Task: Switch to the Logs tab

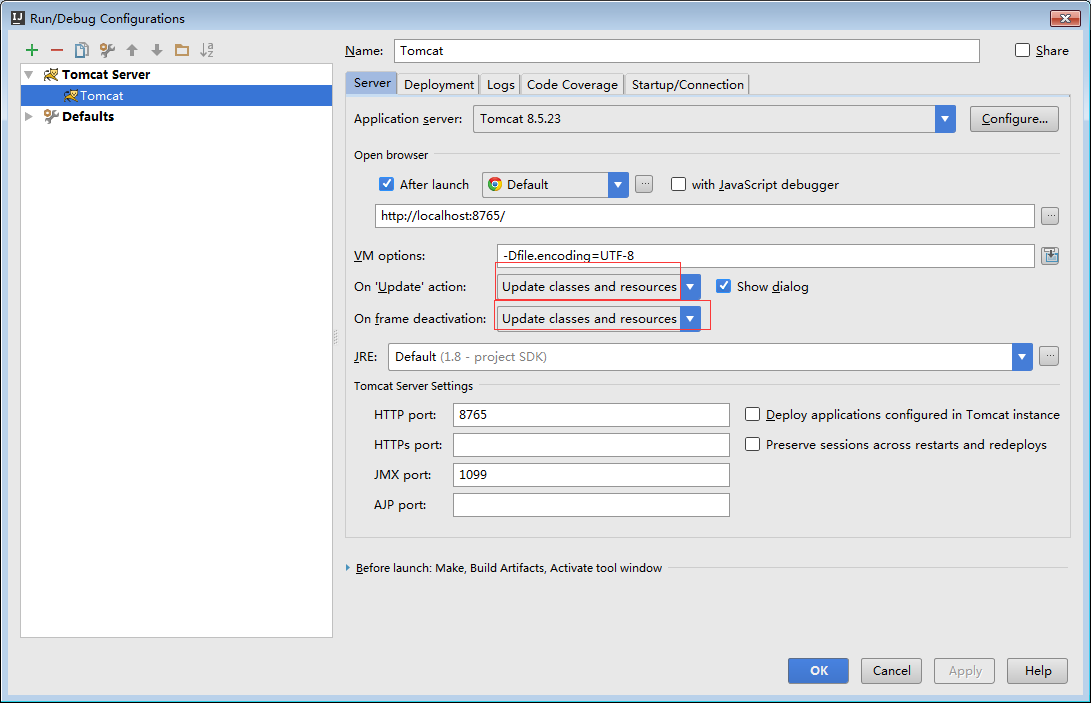Action: (x=500, y=84)
